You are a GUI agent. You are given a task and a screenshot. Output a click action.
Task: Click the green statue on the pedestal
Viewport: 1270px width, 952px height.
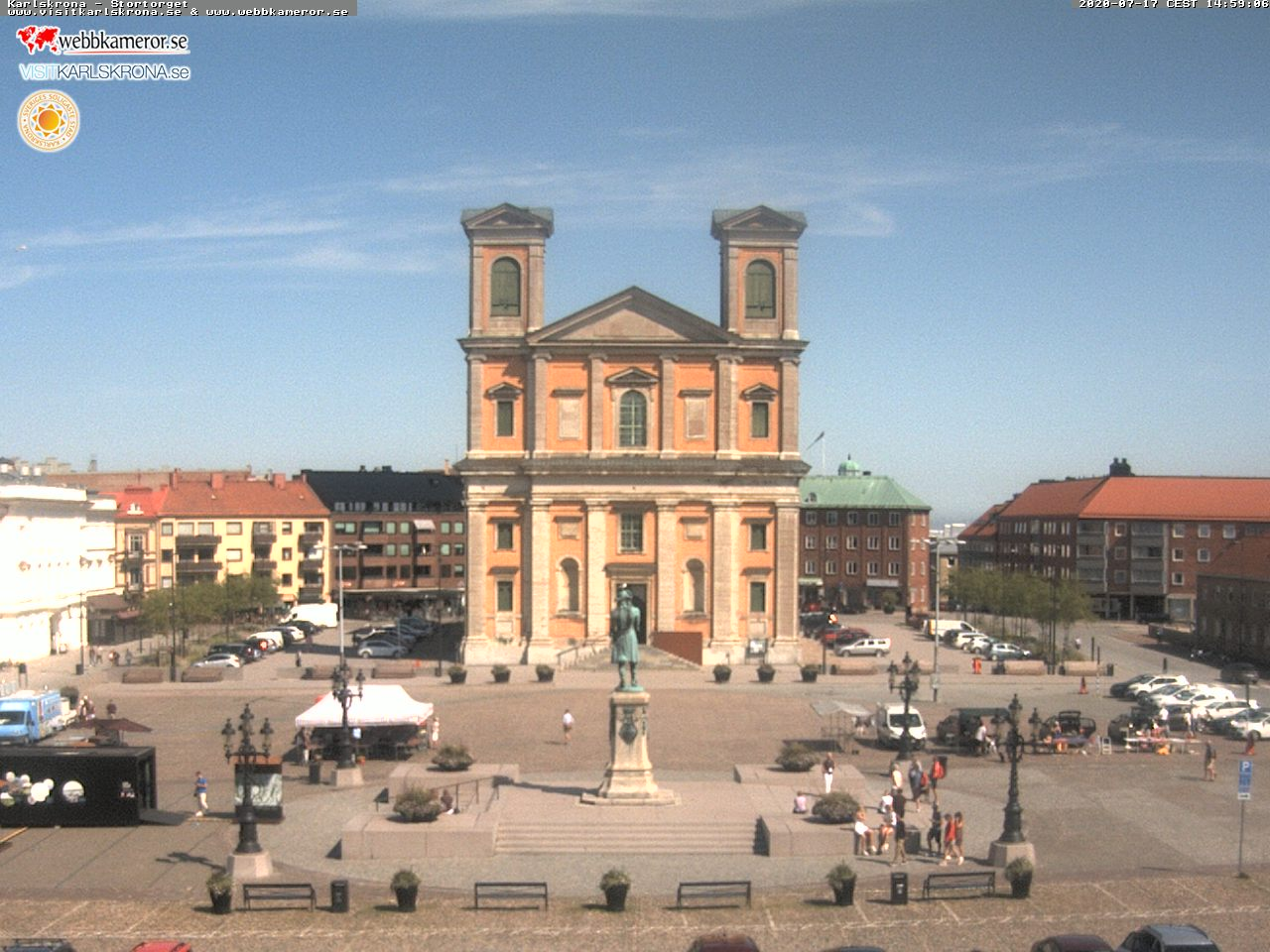pyautogui.click(x=625, y=639)
